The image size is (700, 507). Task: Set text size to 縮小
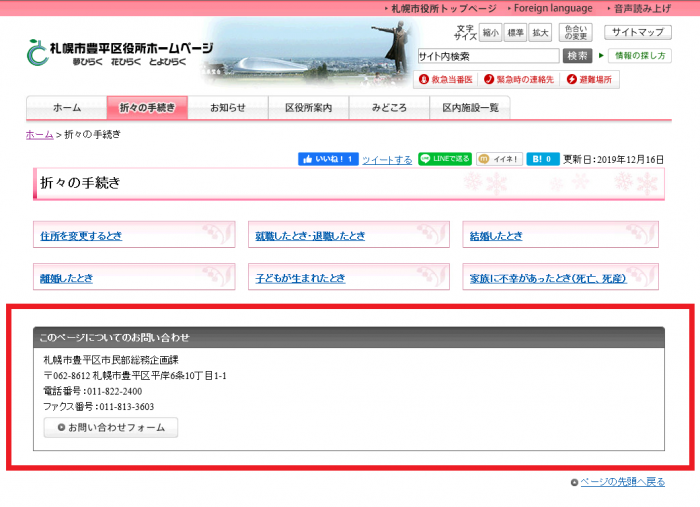point(490,32)
